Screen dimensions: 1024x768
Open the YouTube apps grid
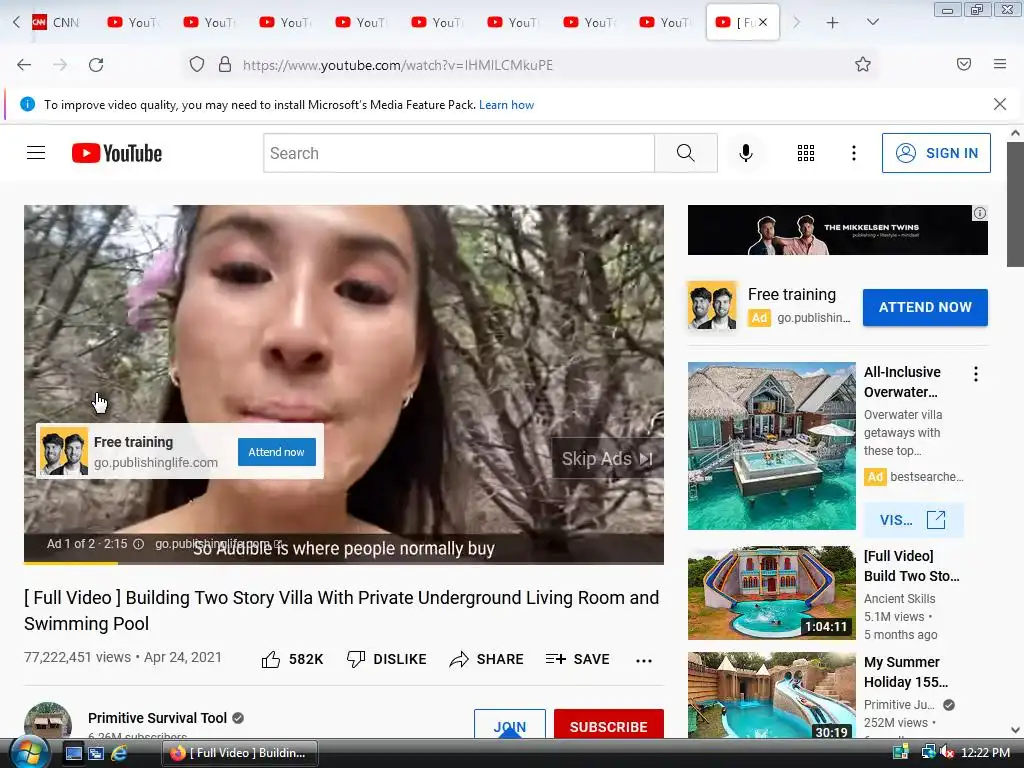point(806,153)
